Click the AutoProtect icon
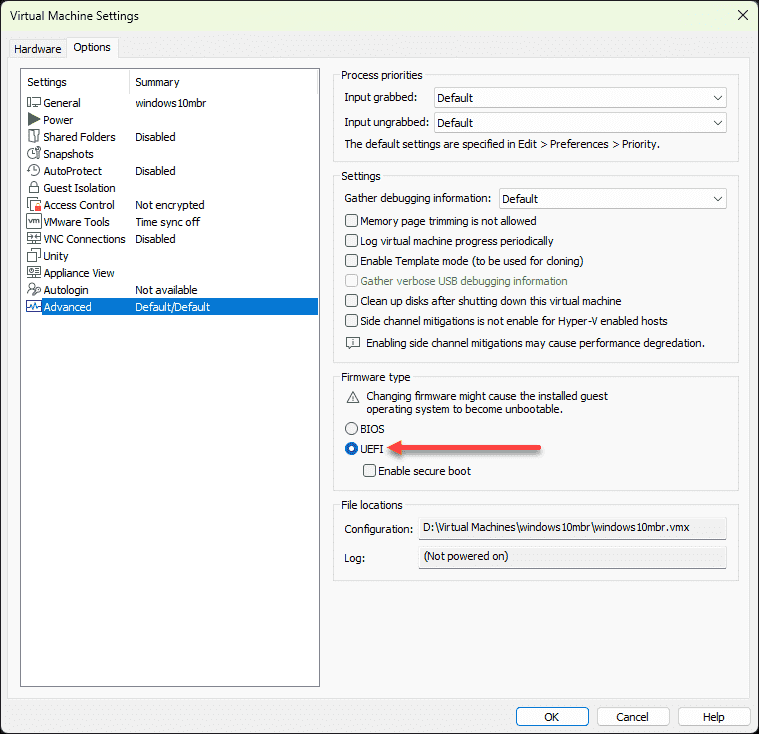This screenshot has width=759, height=734. tap(34, 170)
